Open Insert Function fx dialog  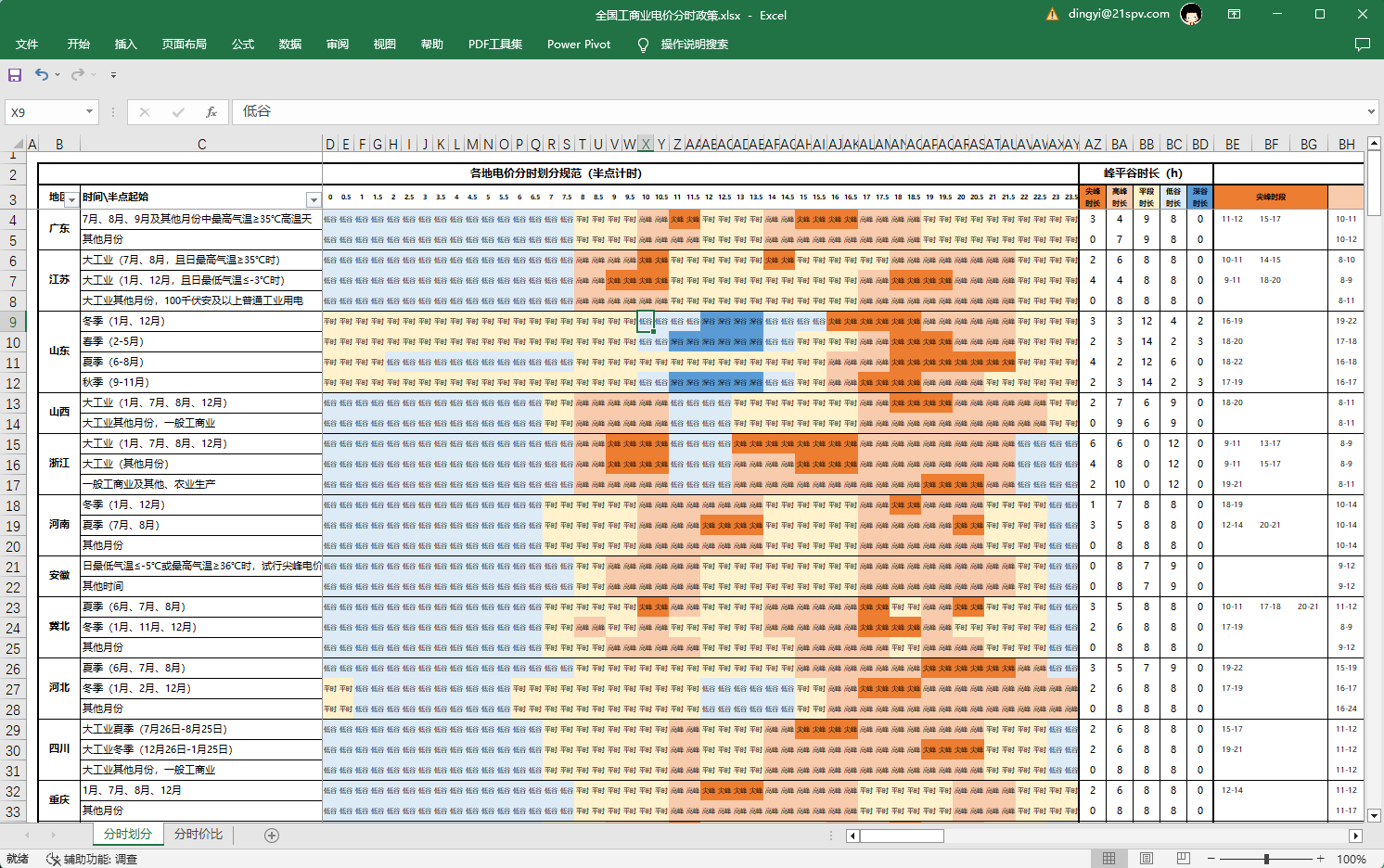(x=211, y=112)
